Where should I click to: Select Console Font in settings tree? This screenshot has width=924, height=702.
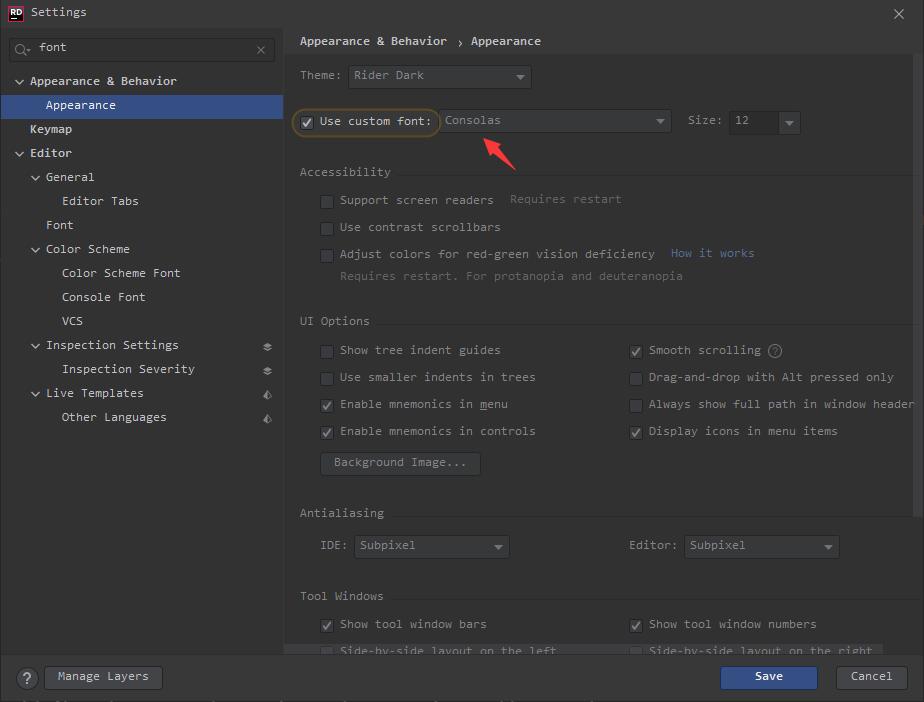pyautogui.click(x=103, y=297)
